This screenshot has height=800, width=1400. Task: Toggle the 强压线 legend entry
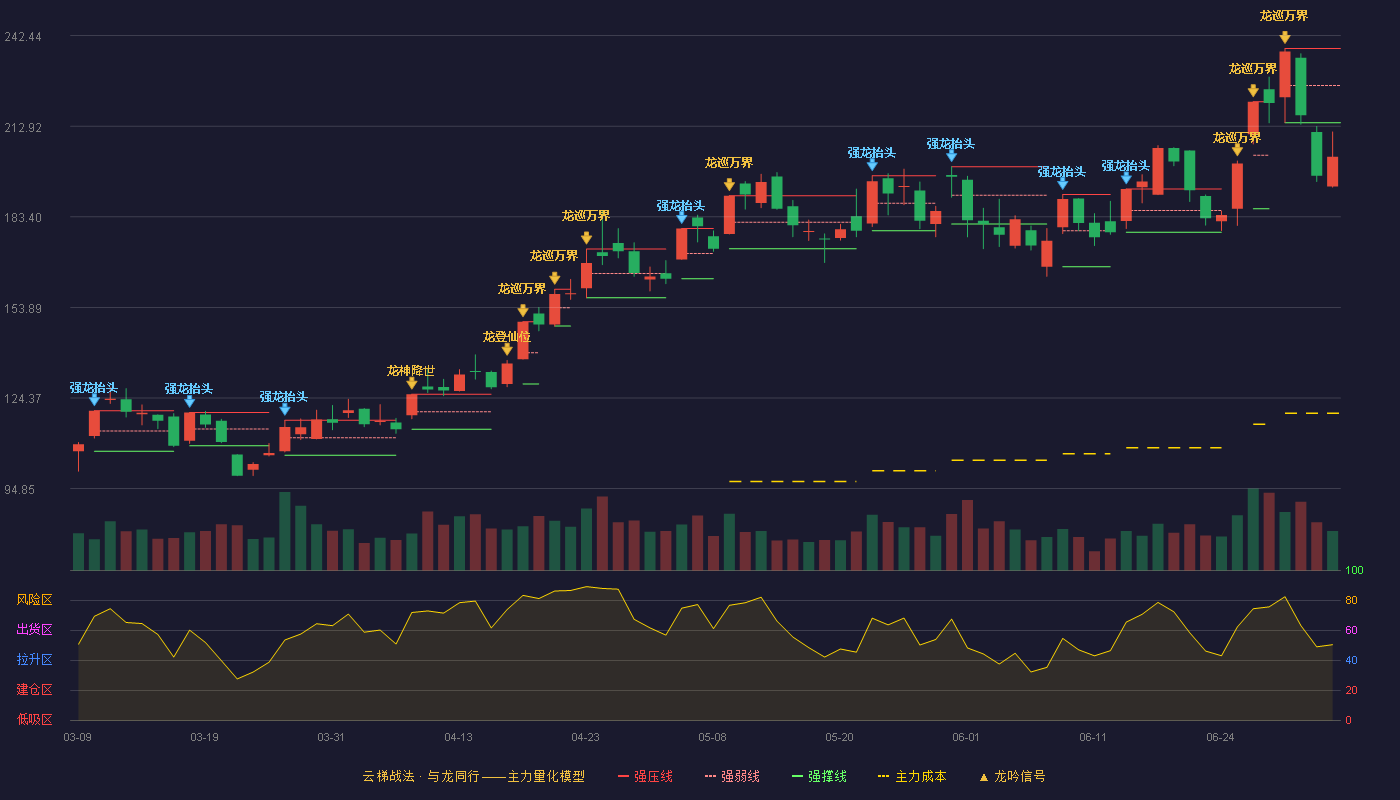tap(645, 776)
